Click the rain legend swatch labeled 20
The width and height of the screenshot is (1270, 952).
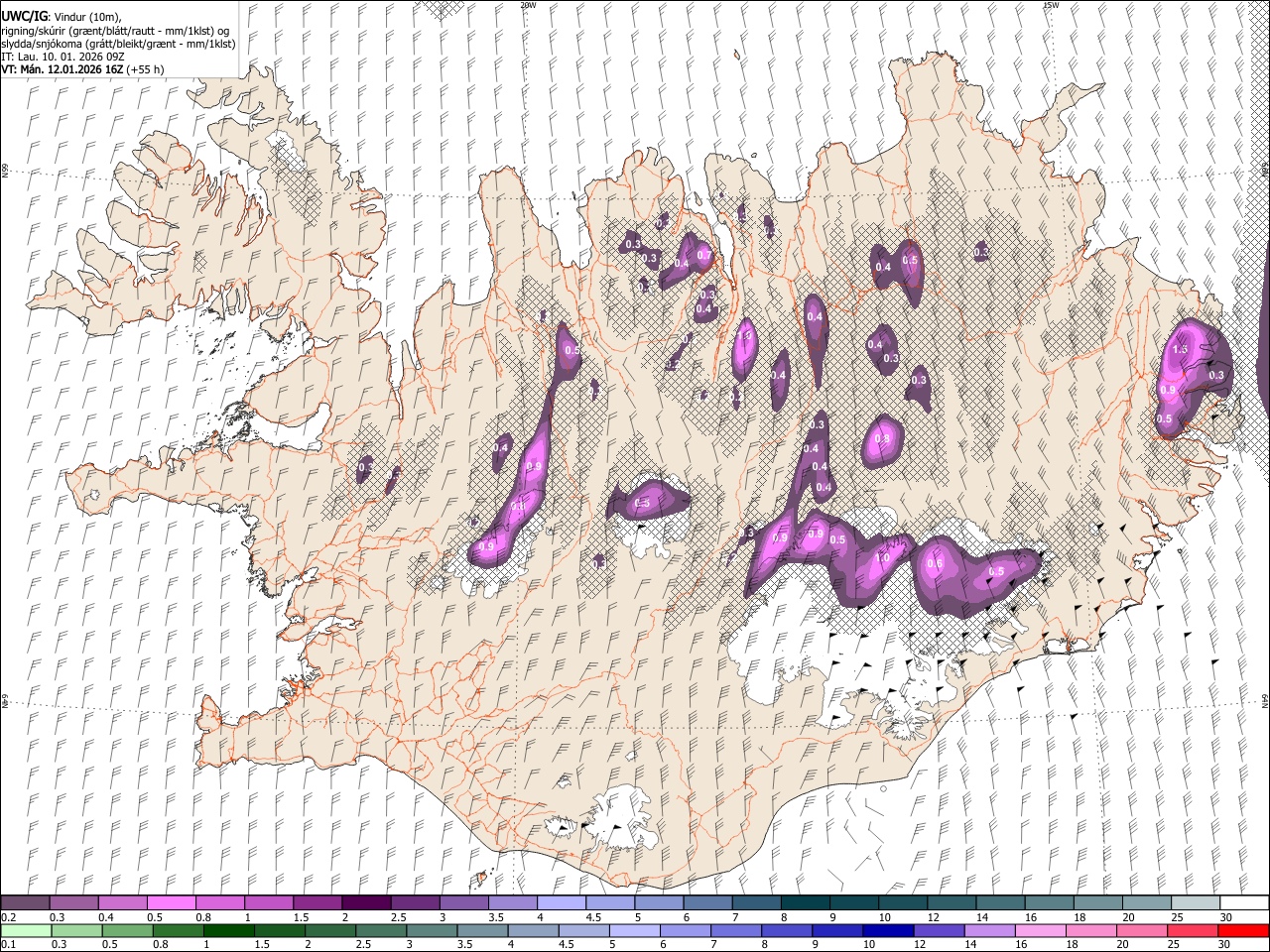(x=1141, y=930)
